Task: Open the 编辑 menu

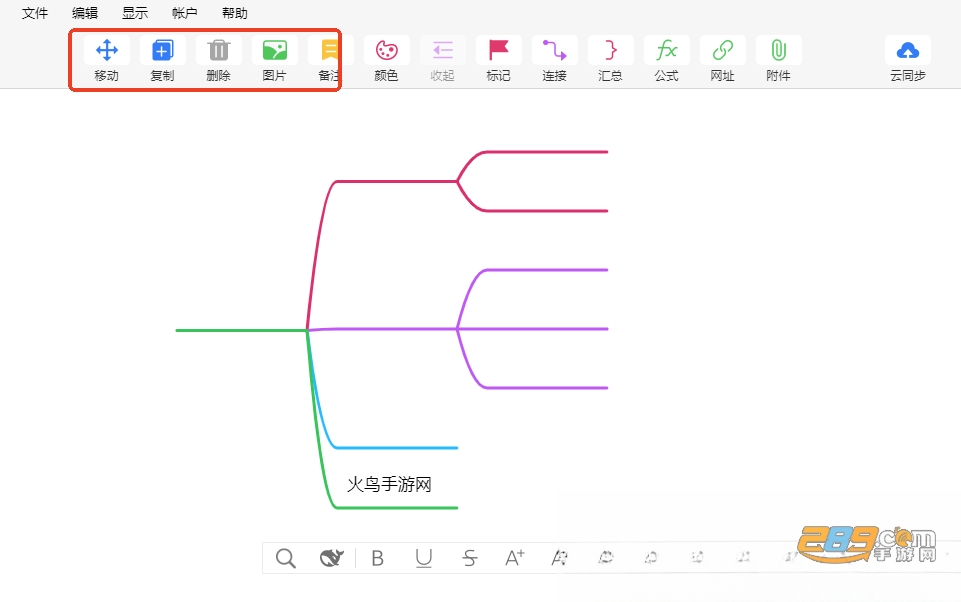Action: pyautogui.click(x=85, y=13)
